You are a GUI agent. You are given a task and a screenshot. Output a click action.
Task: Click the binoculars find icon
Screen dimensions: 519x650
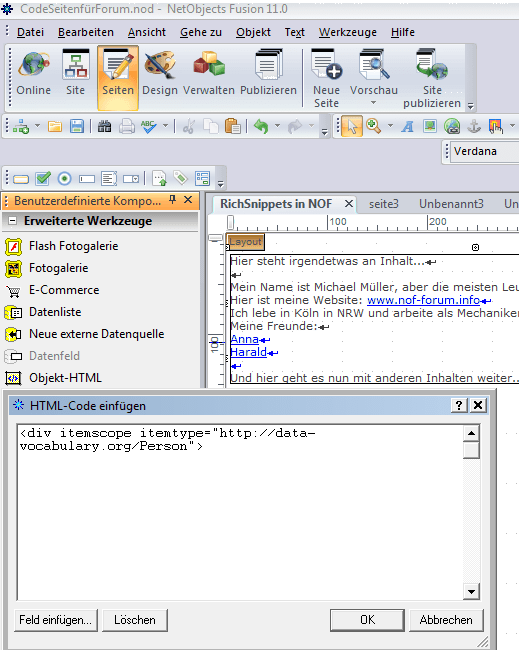pyautogui.click(x=104, y=126)
